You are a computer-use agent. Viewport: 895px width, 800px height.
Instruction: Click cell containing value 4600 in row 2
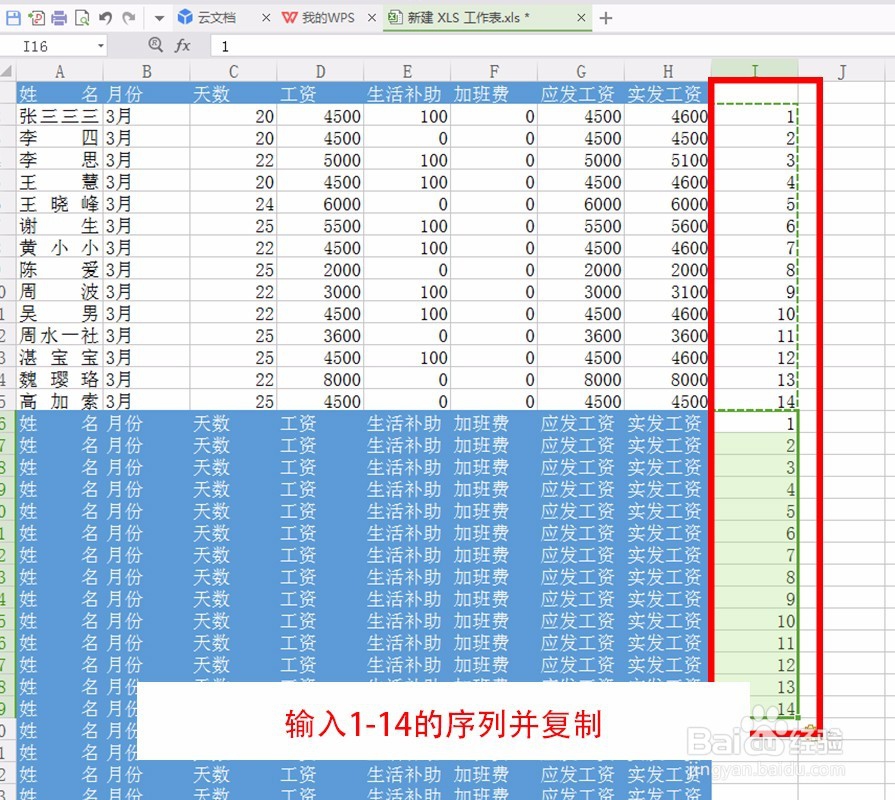(x=686, y=116)
